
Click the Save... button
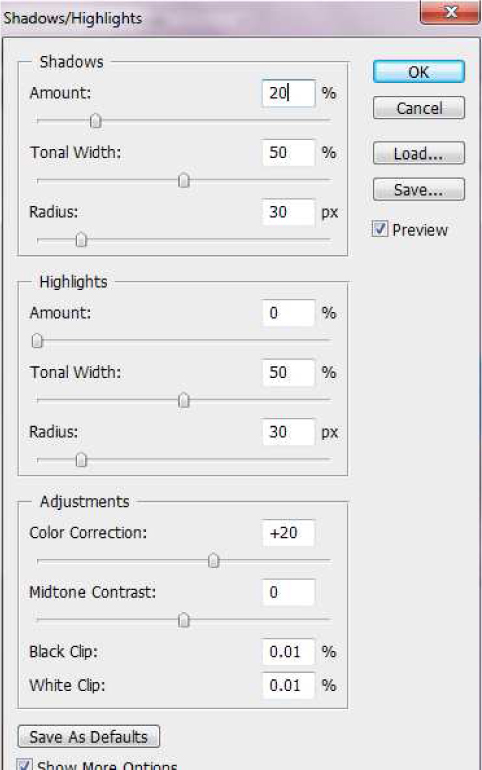(419, 189)
